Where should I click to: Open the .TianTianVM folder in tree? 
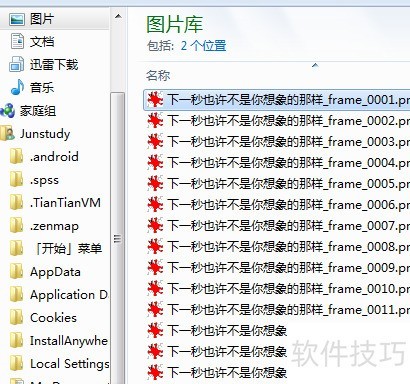tap(65, 203)
